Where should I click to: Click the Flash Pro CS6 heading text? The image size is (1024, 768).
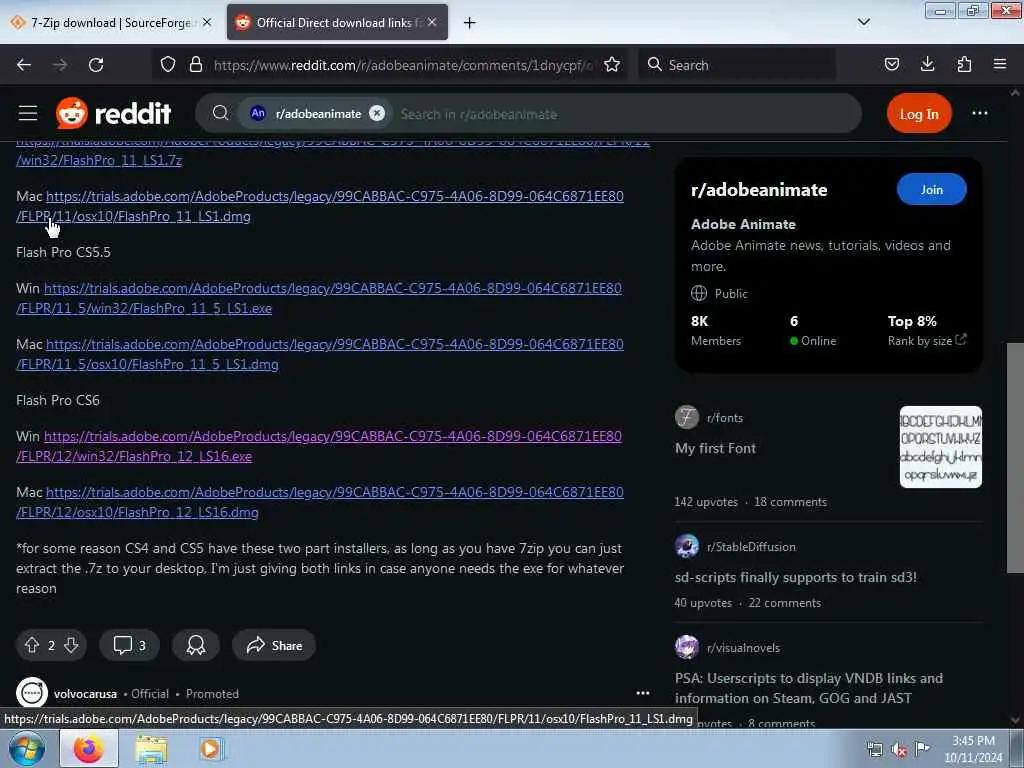click(x=58, y=400)
